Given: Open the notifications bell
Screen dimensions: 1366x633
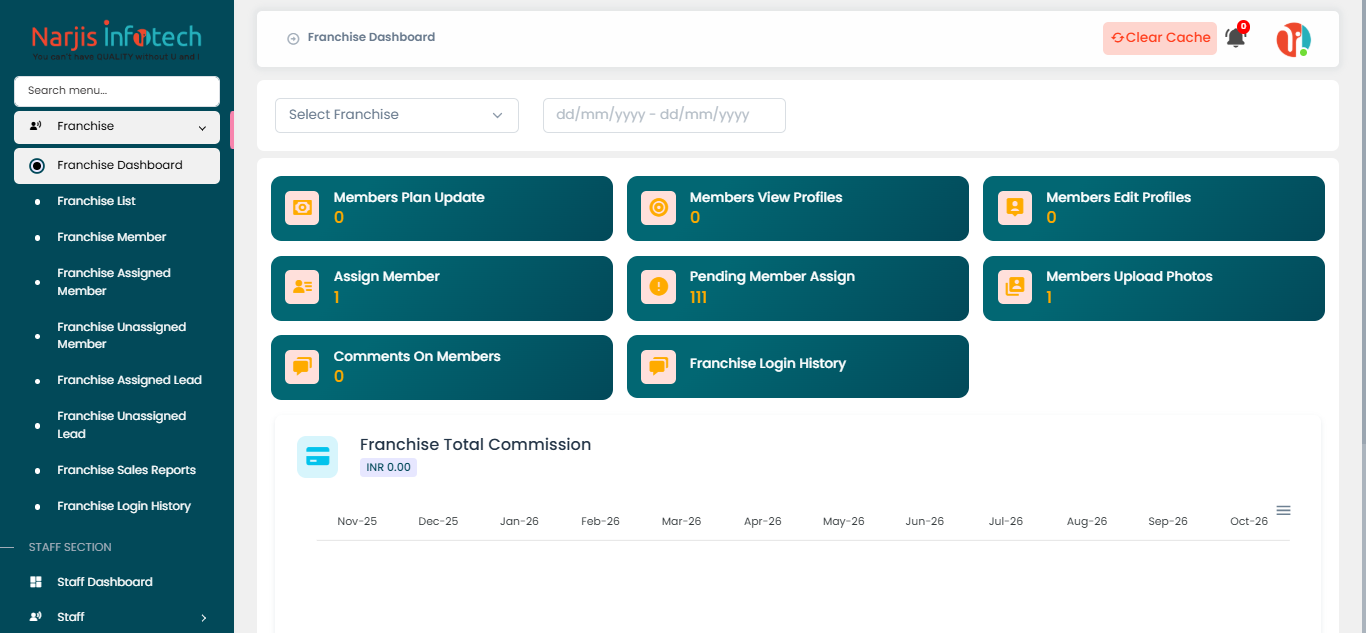Looking at the screenshot, I should (1236, 38).
